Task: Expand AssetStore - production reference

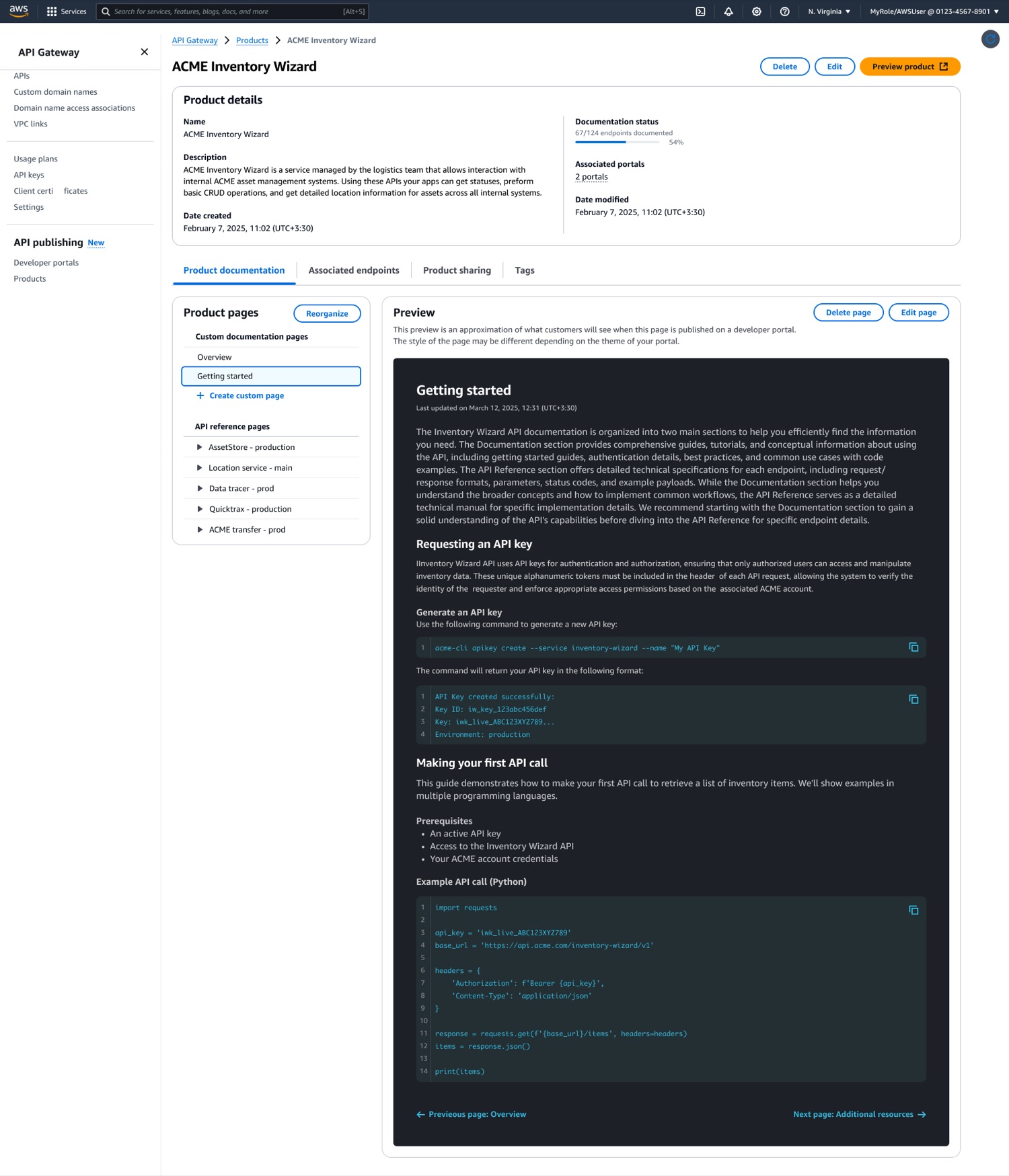Action: tap(199, 447)
